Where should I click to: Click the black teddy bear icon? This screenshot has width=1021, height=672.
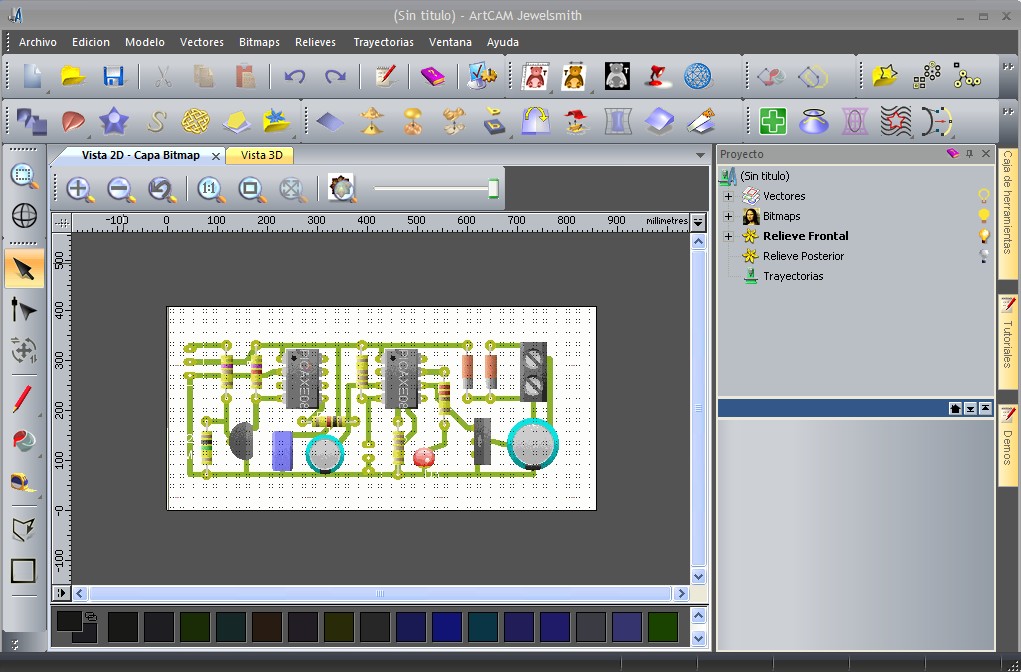click(617, 76)
